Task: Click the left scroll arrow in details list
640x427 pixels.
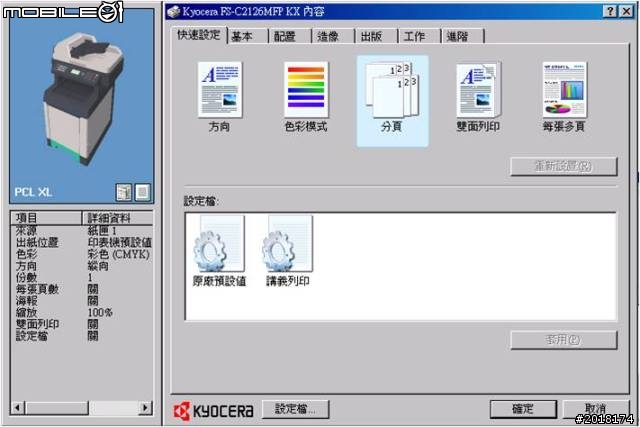Action: coord(18,407)
